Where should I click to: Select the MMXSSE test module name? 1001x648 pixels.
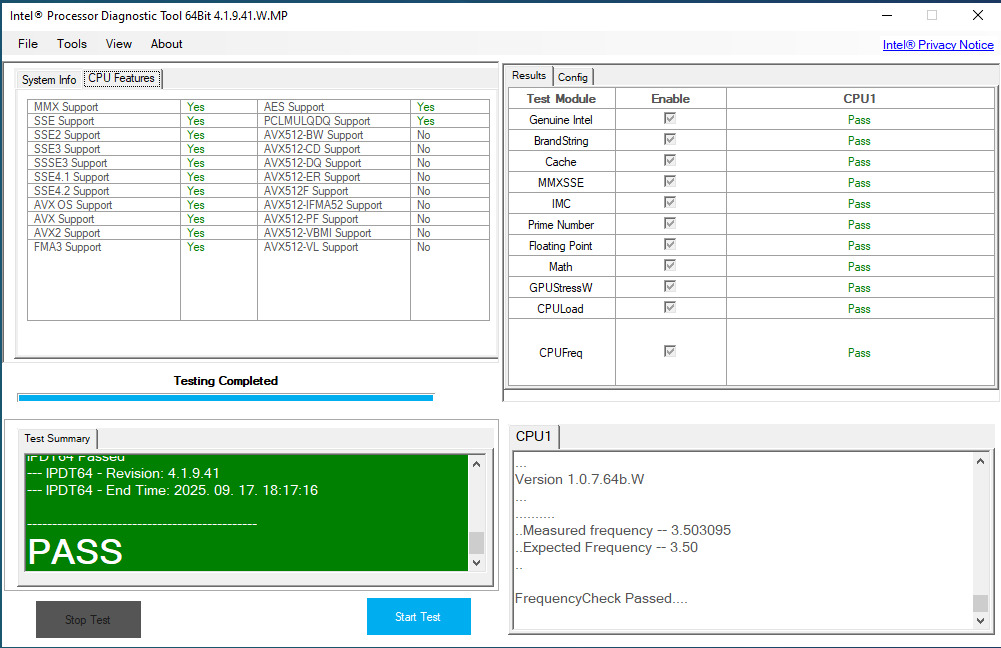point(561,183)
